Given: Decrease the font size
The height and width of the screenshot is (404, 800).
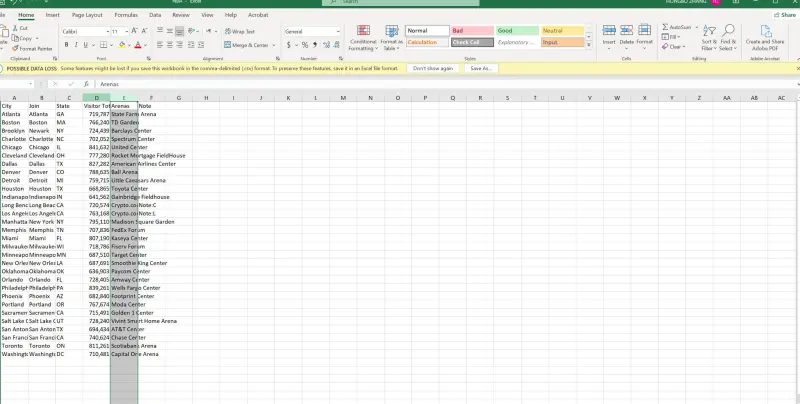Looking at the screenshot, I should click(144, 32).
